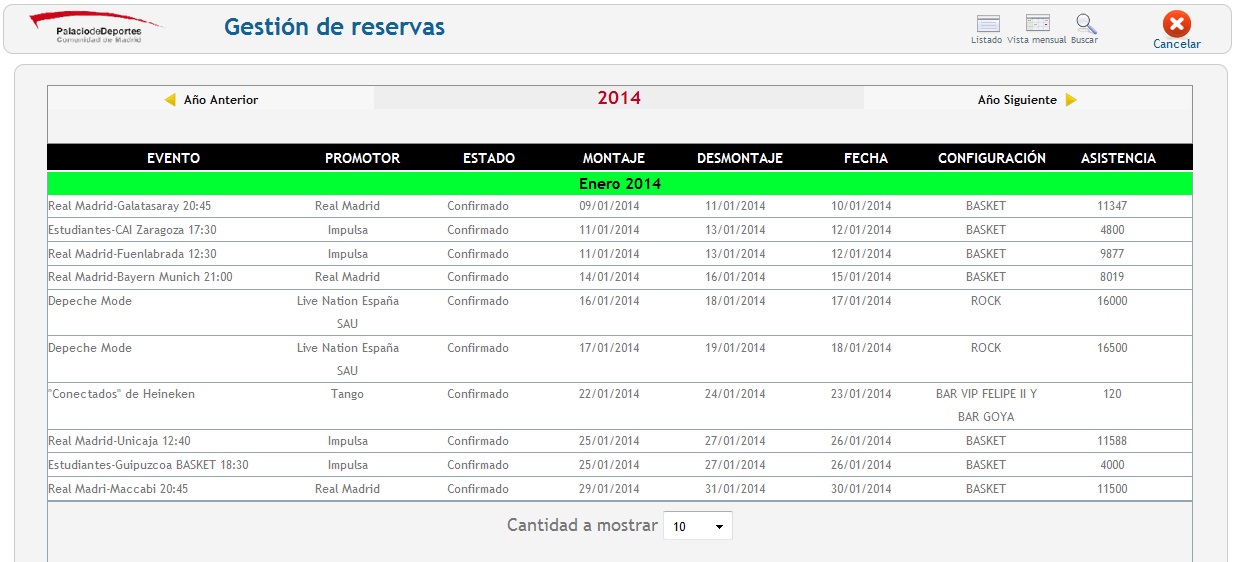Sort by the CONFIGURACIÓN column header

[992, 158]
